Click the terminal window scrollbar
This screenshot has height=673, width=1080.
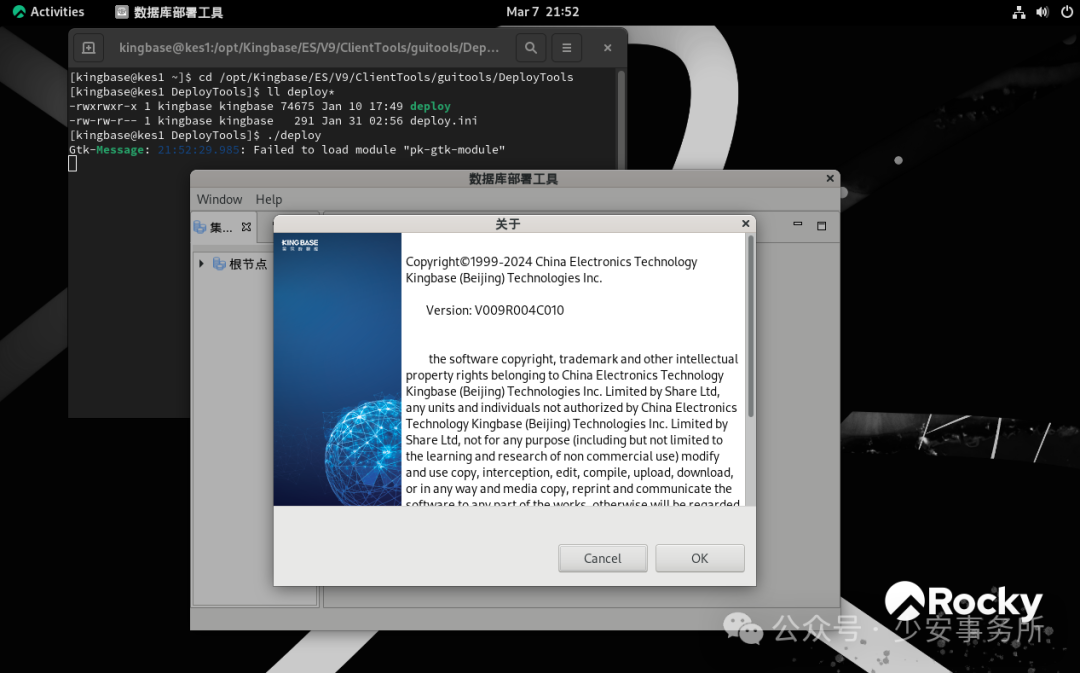(621, 121)
